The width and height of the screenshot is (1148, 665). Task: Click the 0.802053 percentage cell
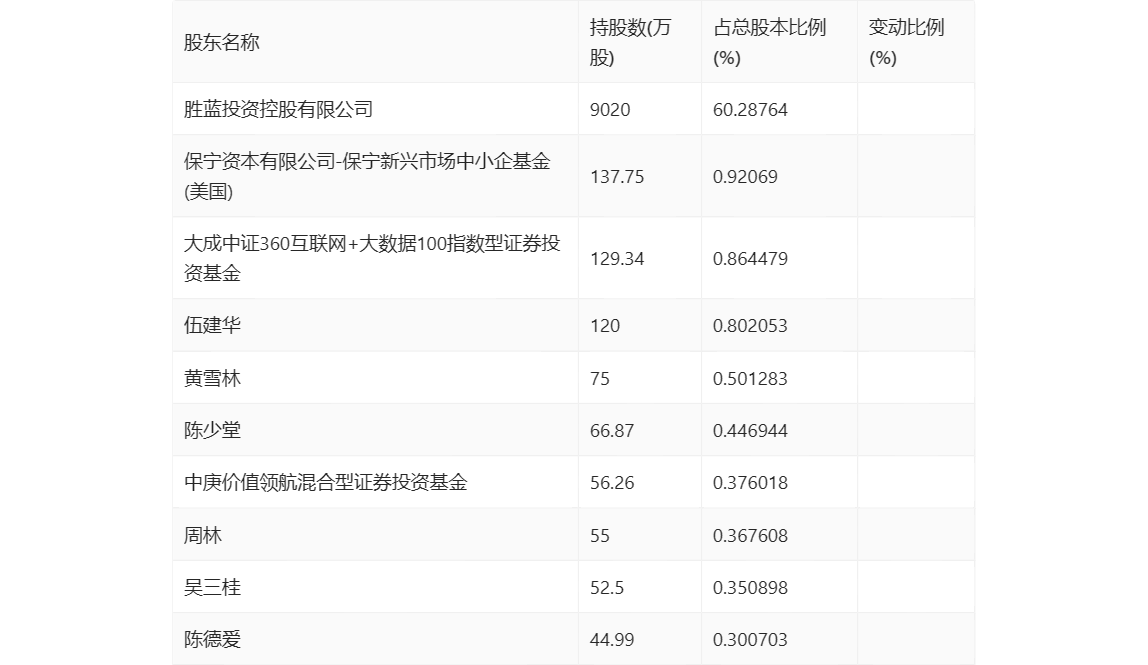(x=750, y=326)
